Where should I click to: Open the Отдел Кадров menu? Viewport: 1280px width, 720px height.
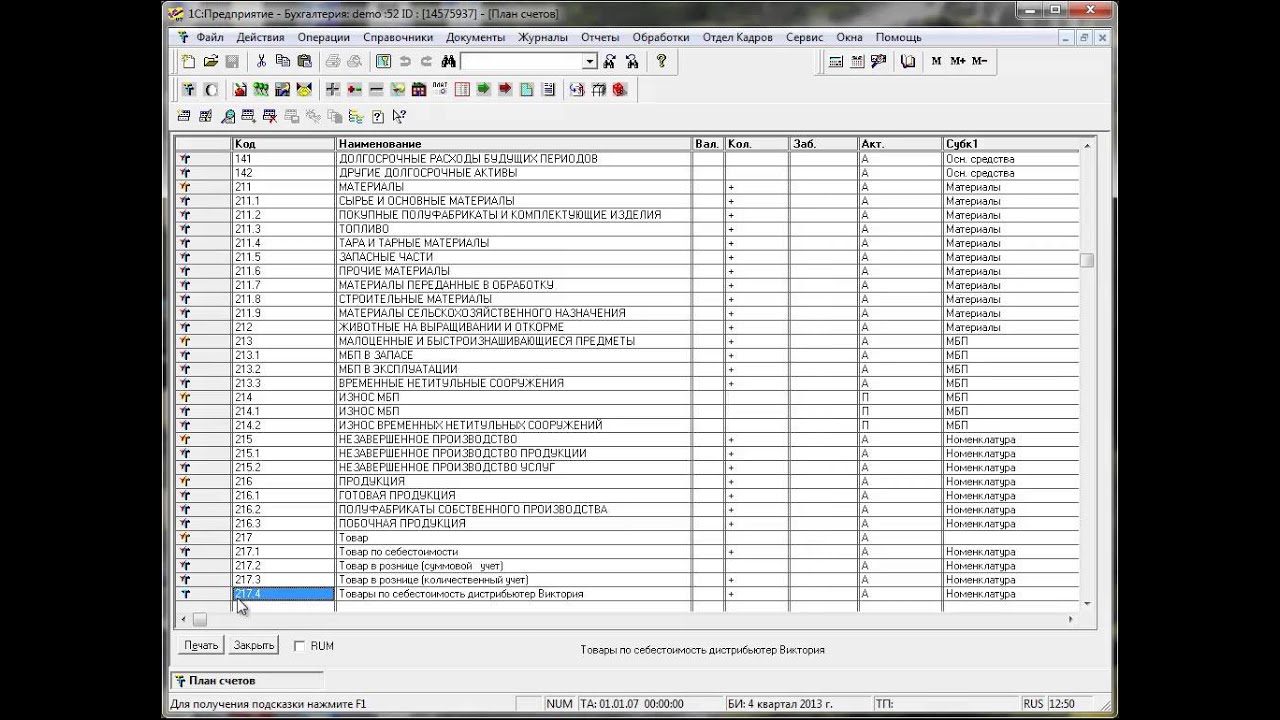pyautogui.click(x=738, y=37)
